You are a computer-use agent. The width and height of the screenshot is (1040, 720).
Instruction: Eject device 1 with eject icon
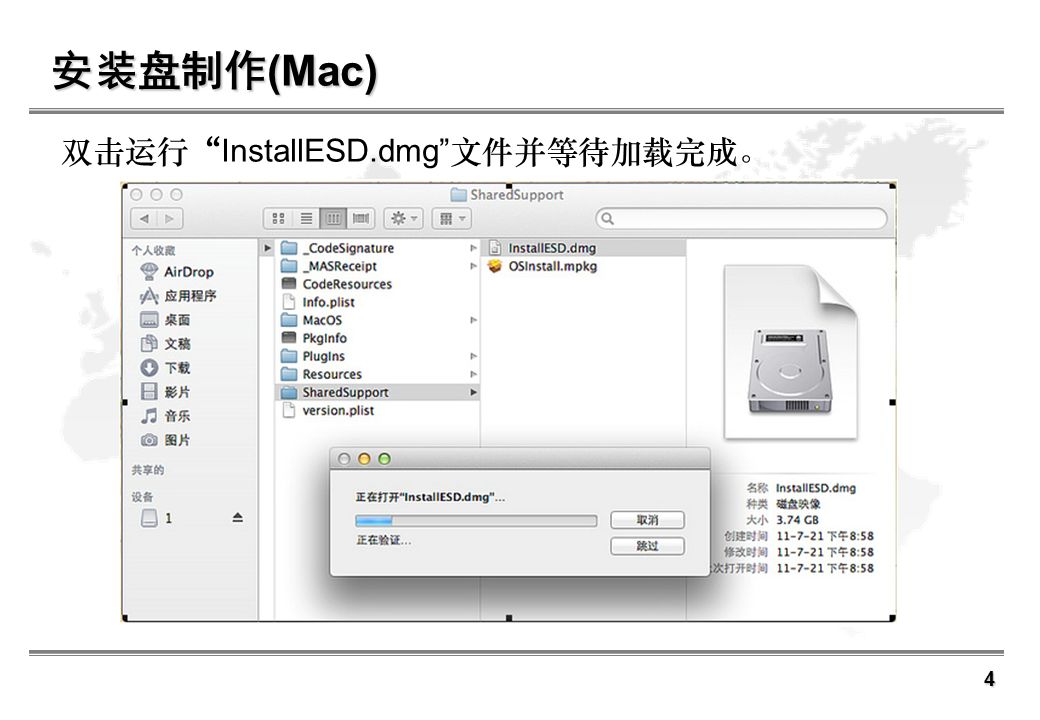(237, 518)
